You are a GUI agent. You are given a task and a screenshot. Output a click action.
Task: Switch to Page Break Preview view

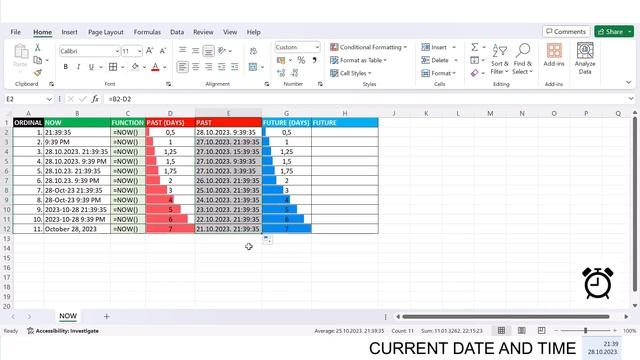pyautogui.click(x=541, y=330)
